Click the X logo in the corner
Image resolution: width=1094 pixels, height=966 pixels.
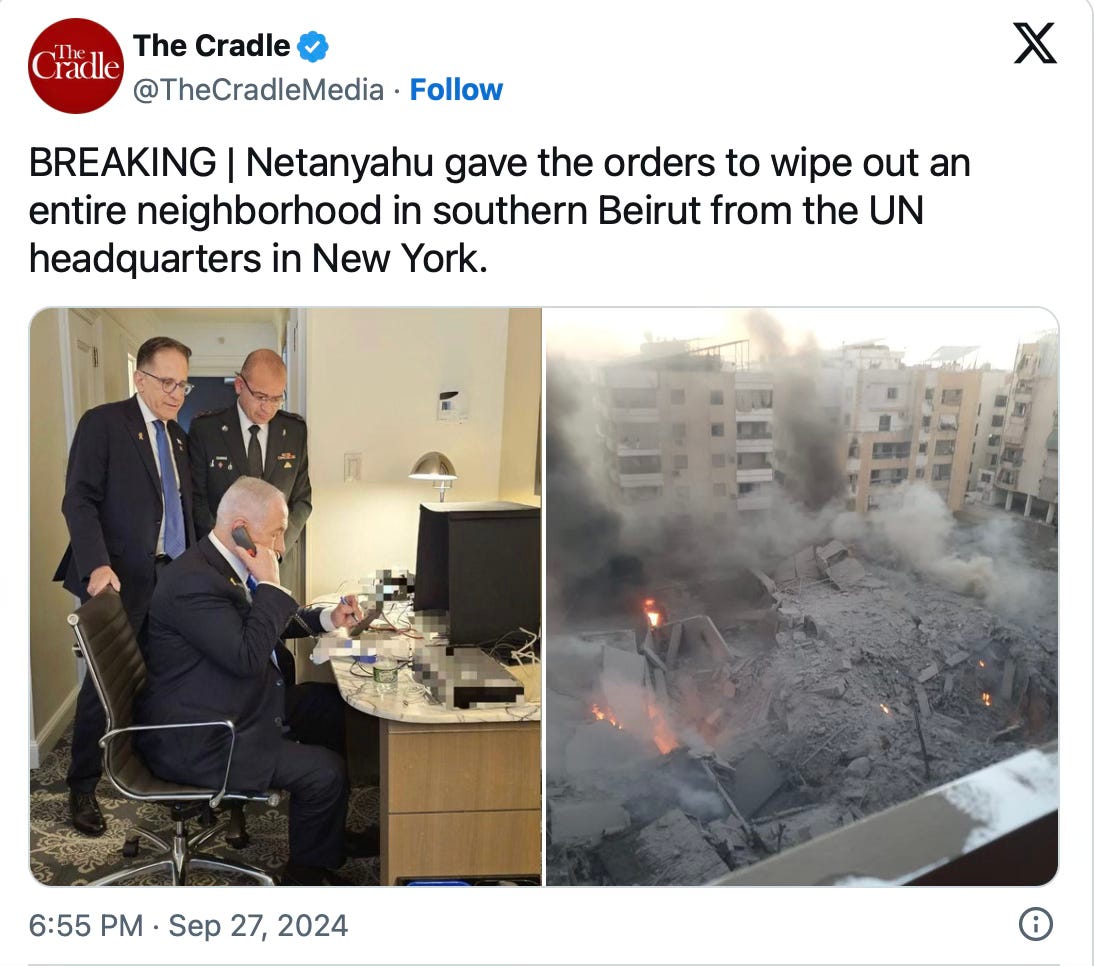click(1035, 43)
